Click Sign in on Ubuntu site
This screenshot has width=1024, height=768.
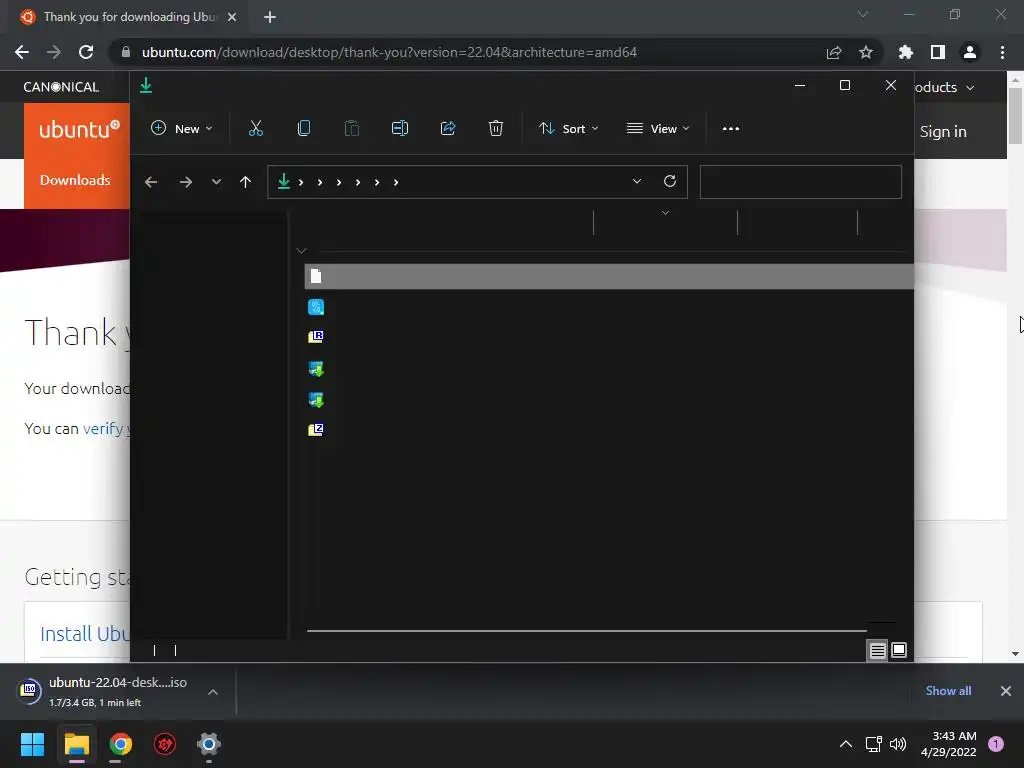[943, 131]
